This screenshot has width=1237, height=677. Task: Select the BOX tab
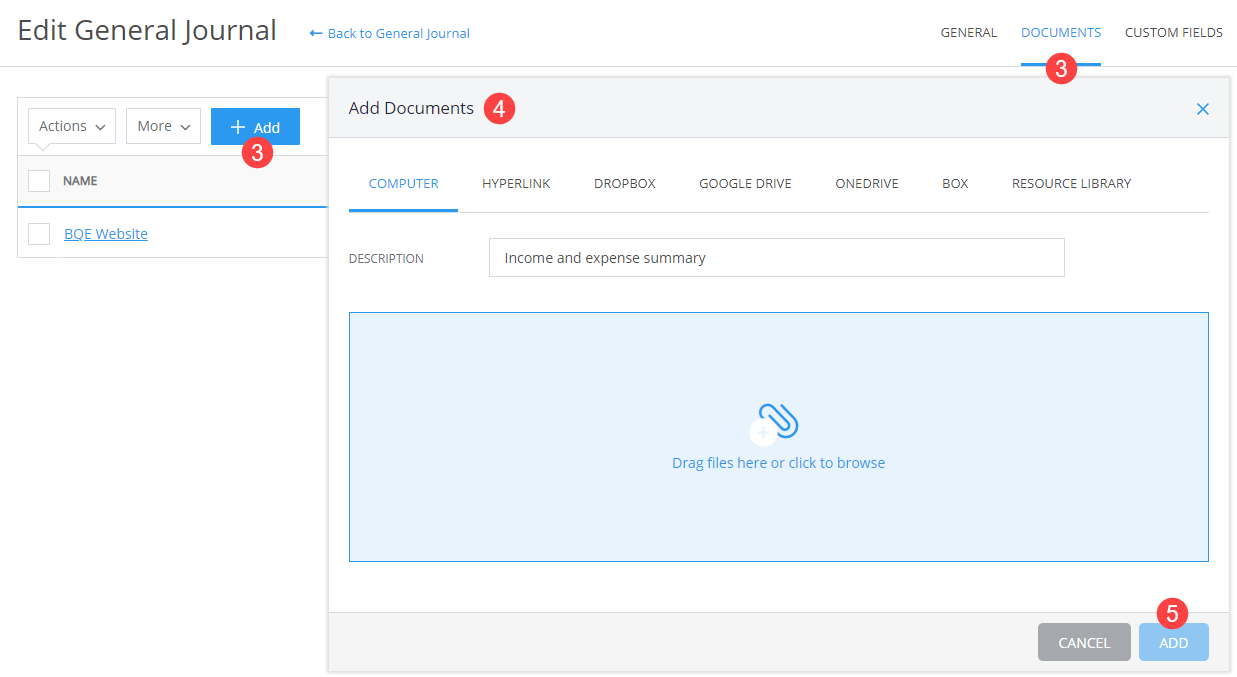[x=954, y=183]
